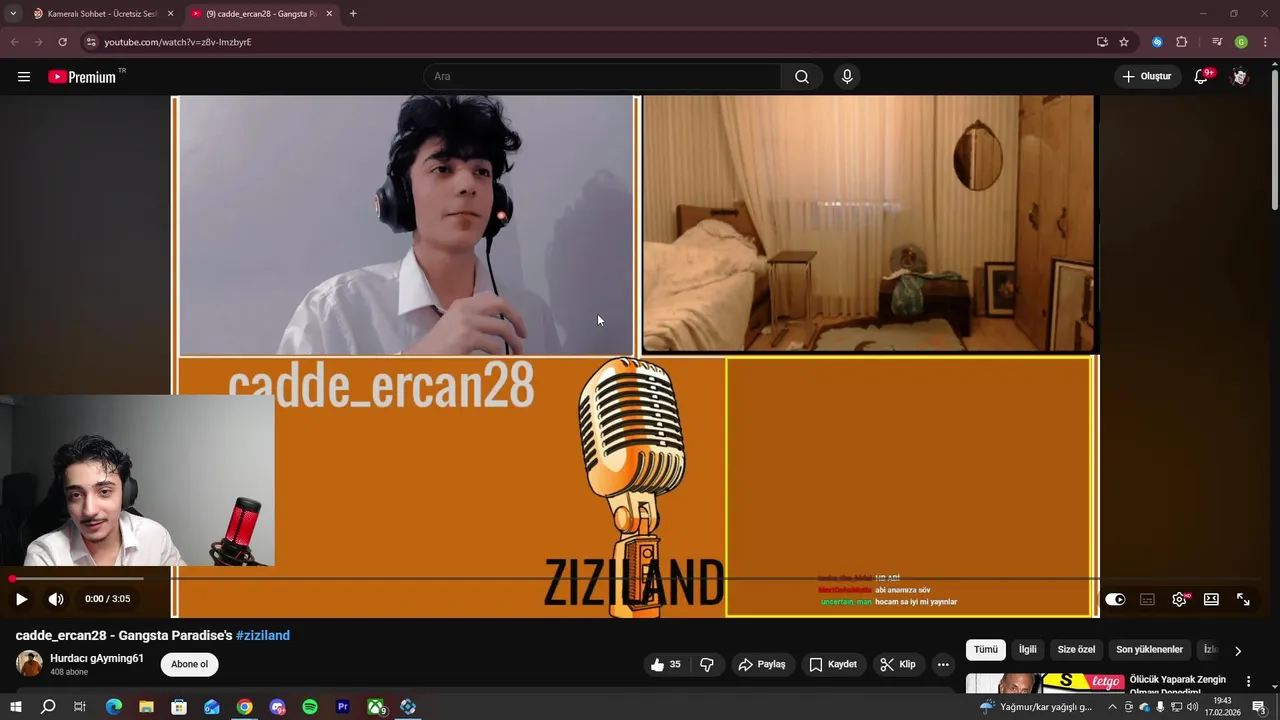Close the Kameralı Sohbet tab

point(170,14)
